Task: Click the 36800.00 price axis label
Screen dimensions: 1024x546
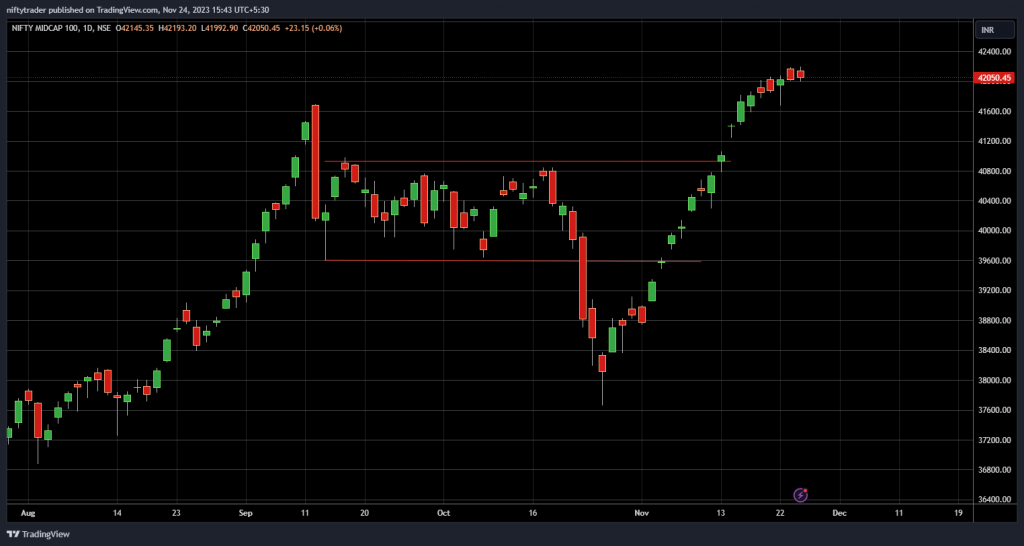Action: tap(995, 470)
